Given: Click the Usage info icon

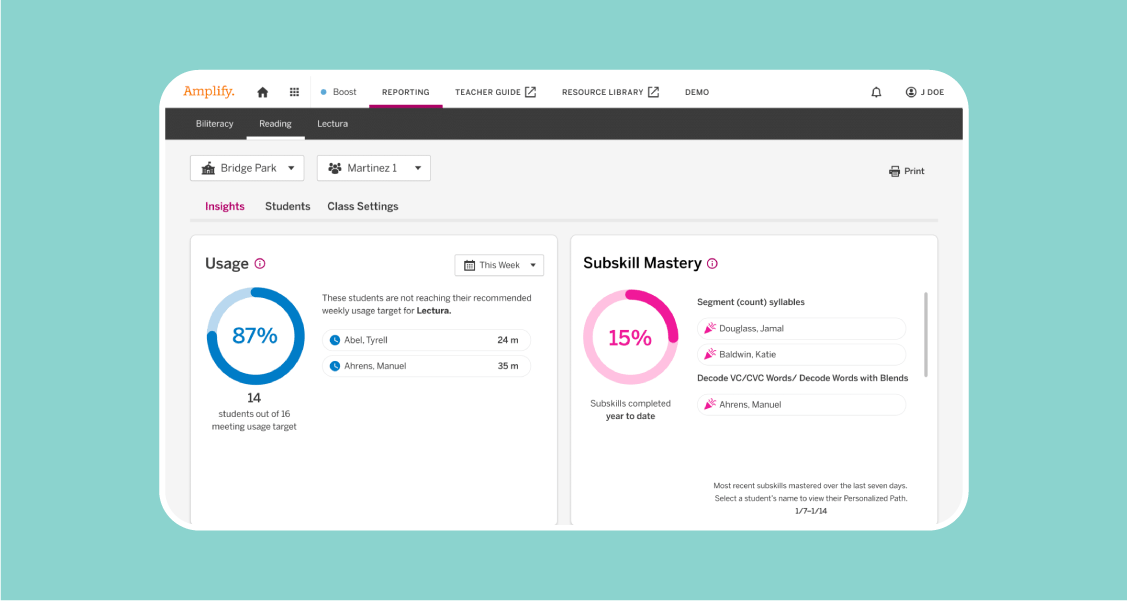Looking at the screenshot, I should coord(260,264).
